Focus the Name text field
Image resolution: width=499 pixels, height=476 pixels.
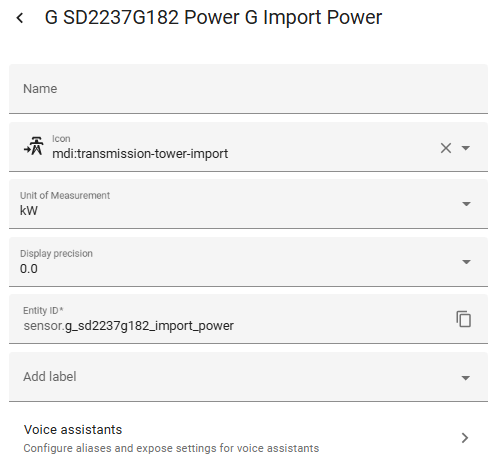point(248,89)
